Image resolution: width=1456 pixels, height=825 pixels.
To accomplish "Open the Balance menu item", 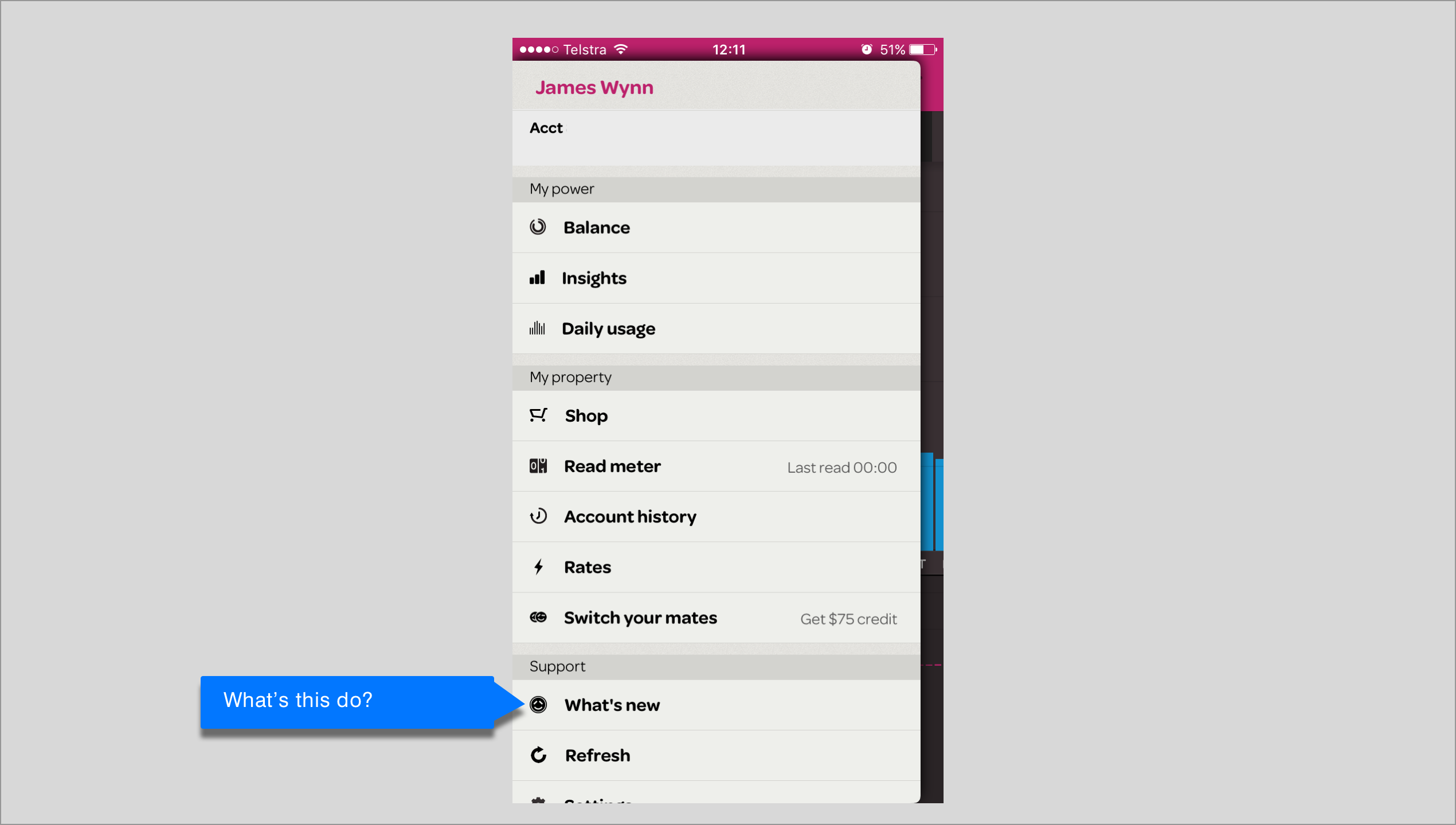I will coord(596,227).
